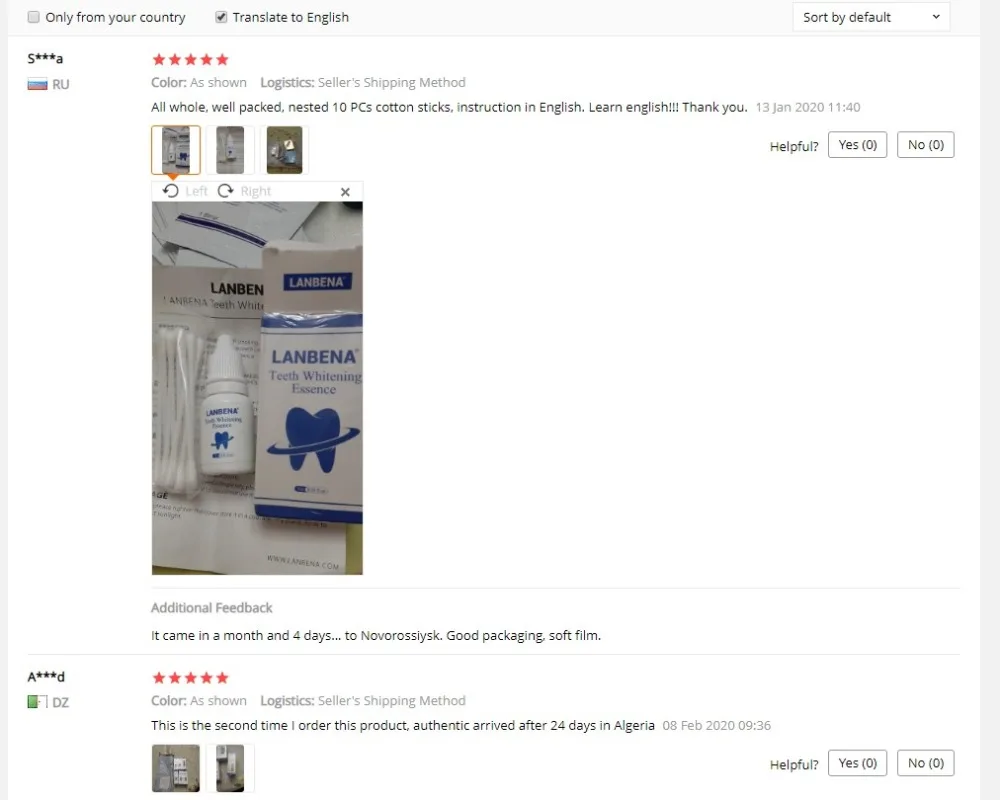Viewport: 1000px width, 800px height.
Task: Vote No (0) on S***a's review
Action: pyautogui.click(x=925, y=145)
